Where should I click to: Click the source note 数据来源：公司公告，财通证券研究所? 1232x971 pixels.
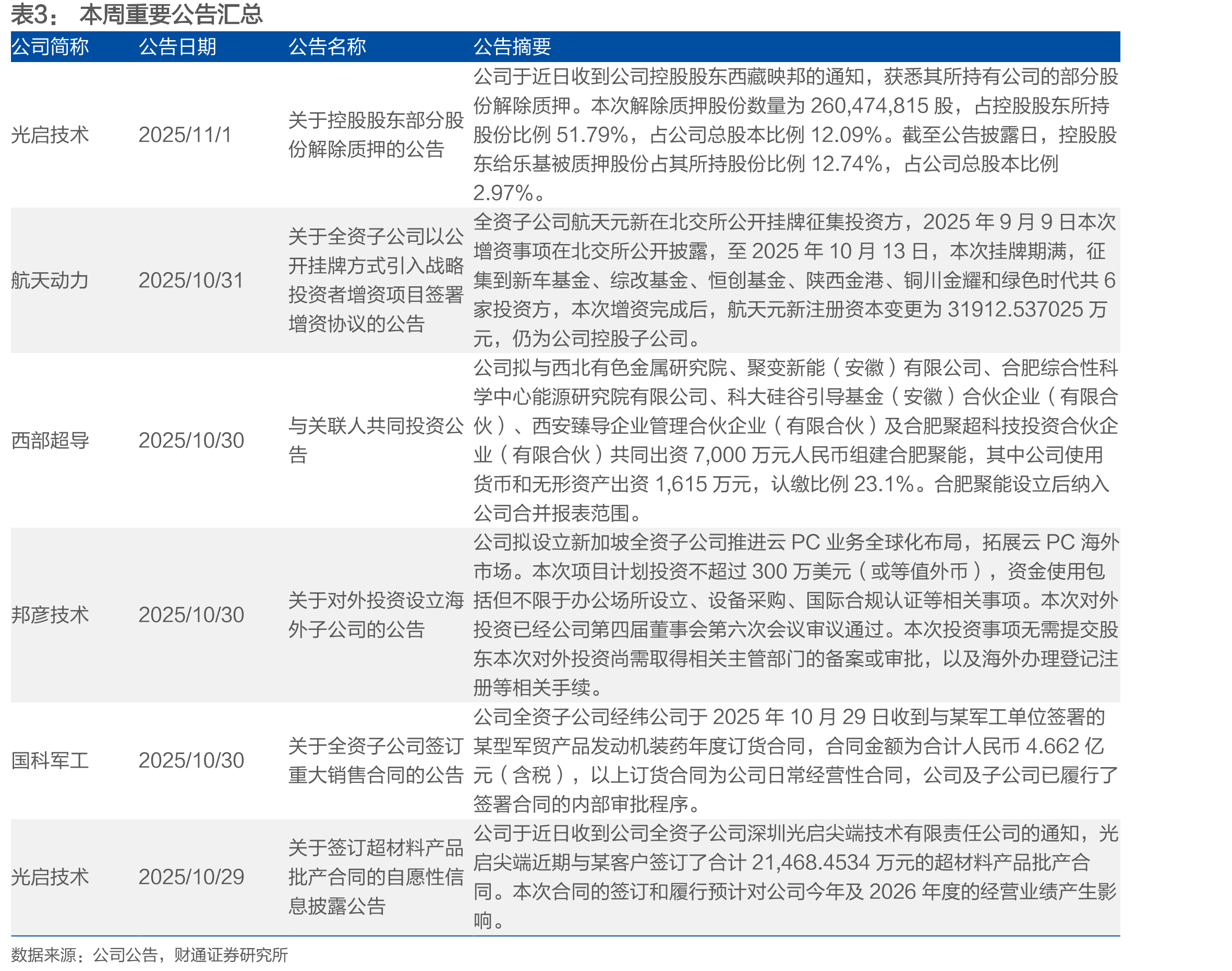pyautogui.click(x=149, y=955)
